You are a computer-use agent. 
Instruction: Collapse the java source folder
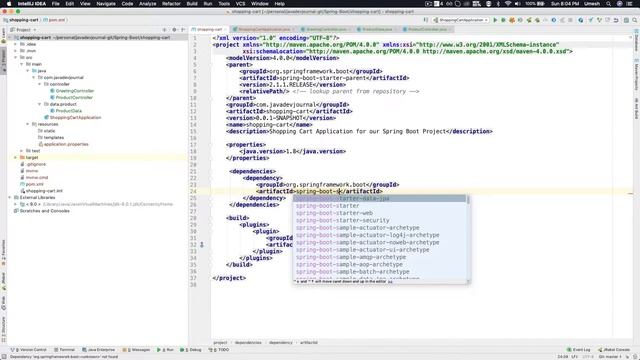28,71
